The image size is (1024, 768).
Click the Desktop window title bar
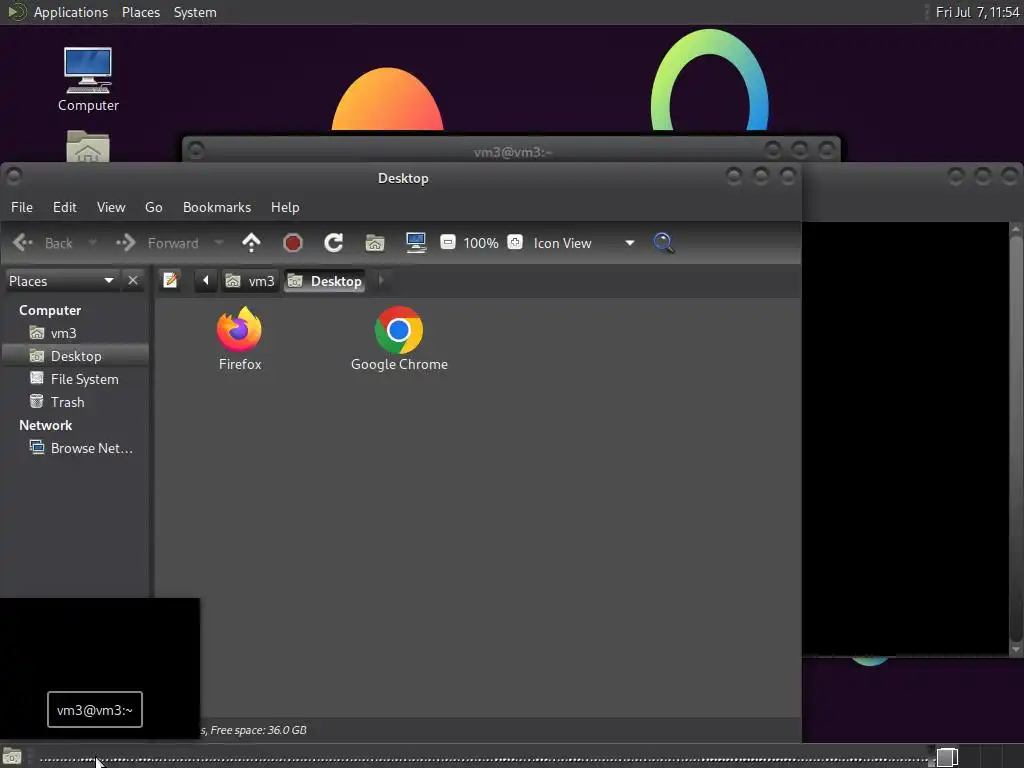(x=402, y=178)
